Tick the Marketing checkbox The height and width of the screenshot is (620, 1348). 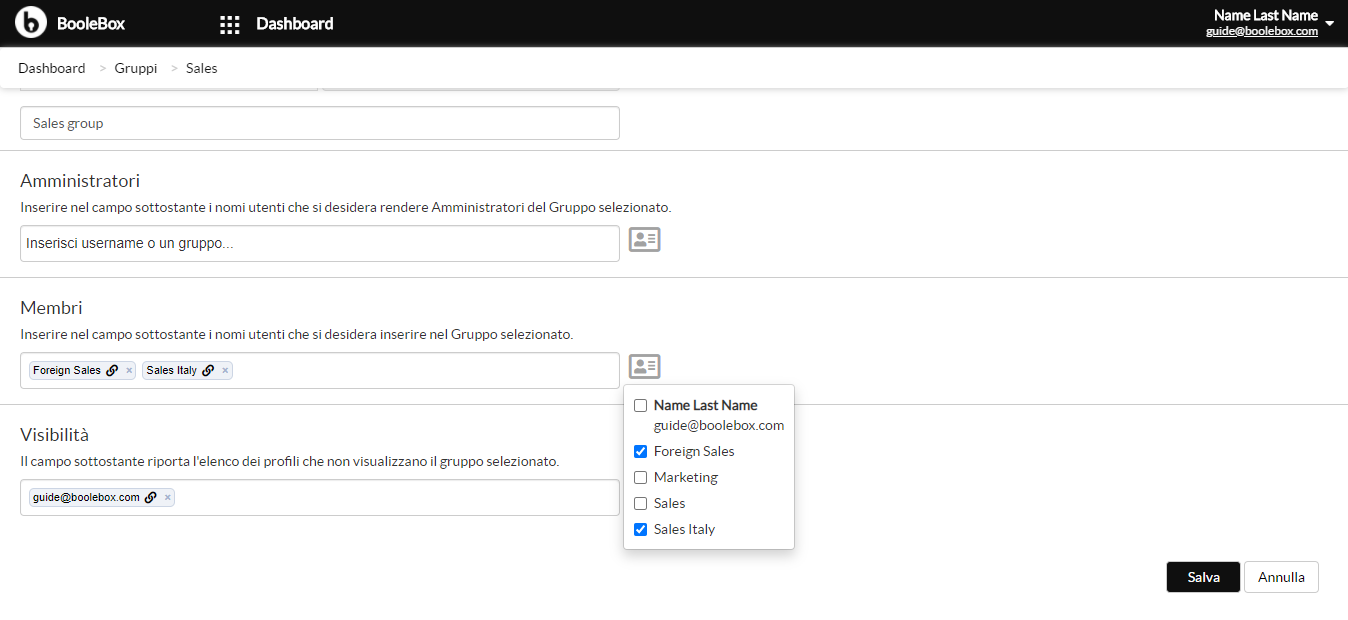click(641, 478)
